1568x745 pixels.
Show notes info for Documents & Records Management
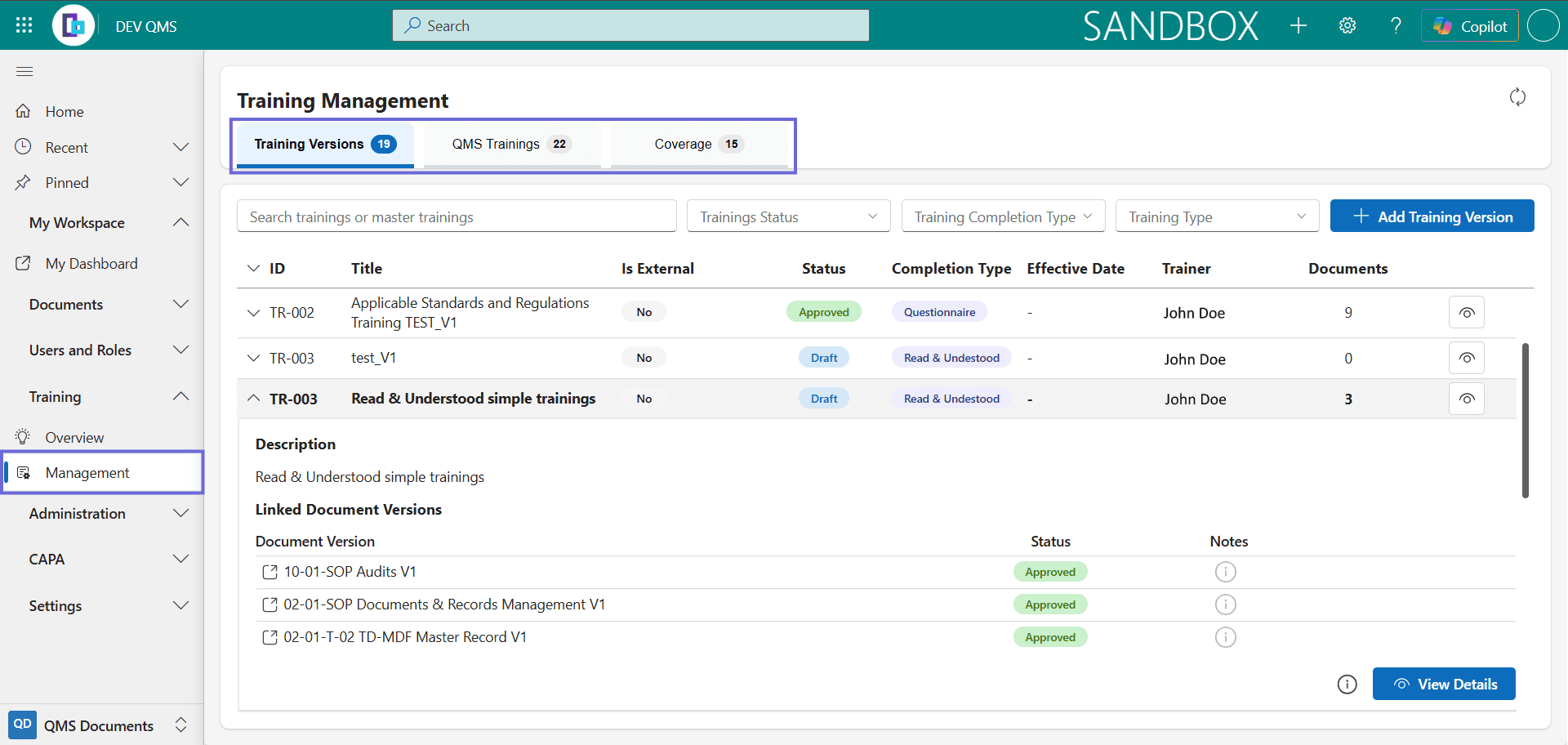pos(1225,604)
